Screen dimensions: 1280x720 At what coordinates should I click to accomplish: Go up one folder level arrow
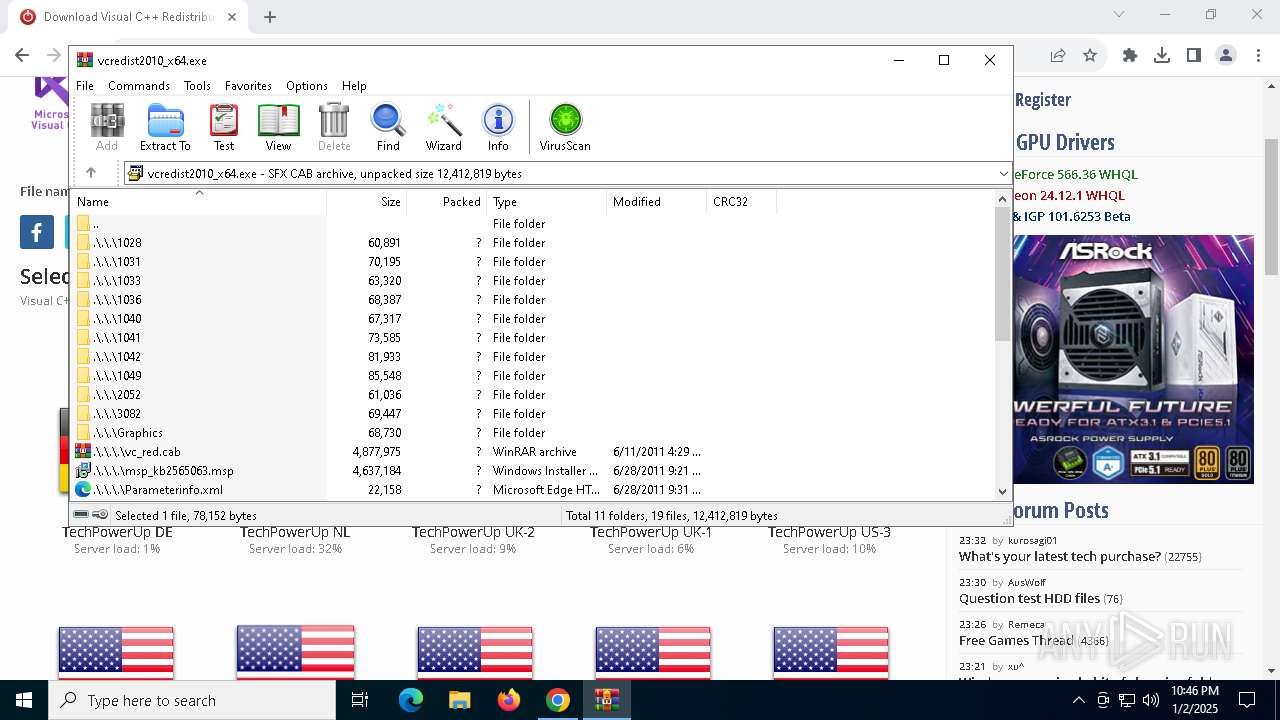tap(91, 173)
